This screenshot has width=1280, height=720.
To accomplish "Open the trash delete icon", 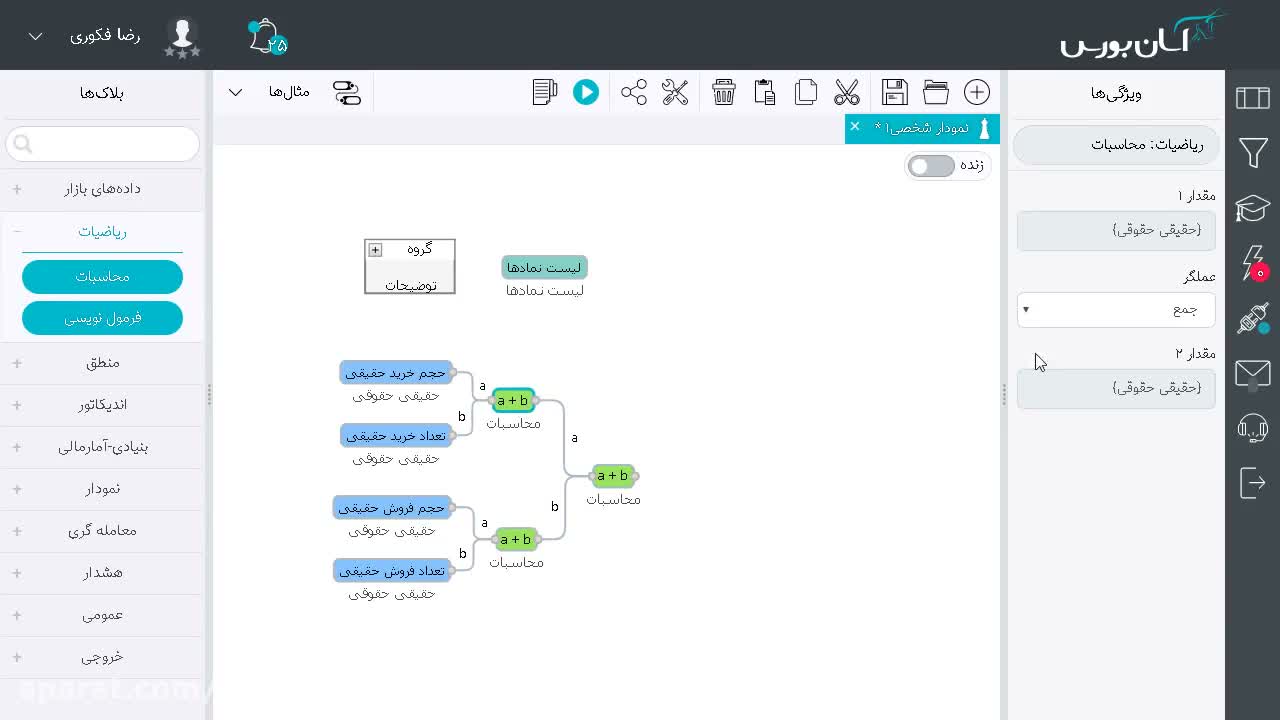I will [x=724, y=92].
